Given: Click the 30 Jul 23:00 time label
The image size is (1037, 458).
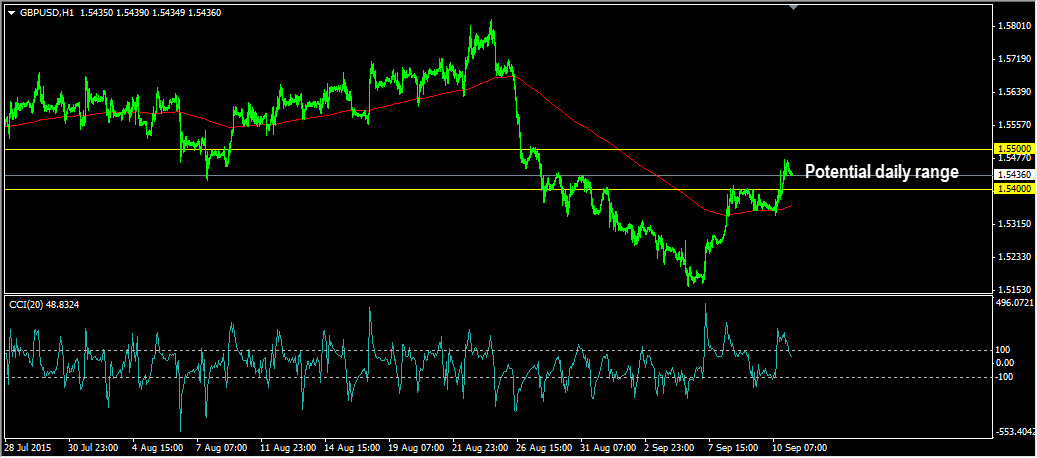Looking at the screenshot, I should coord(93,448).
